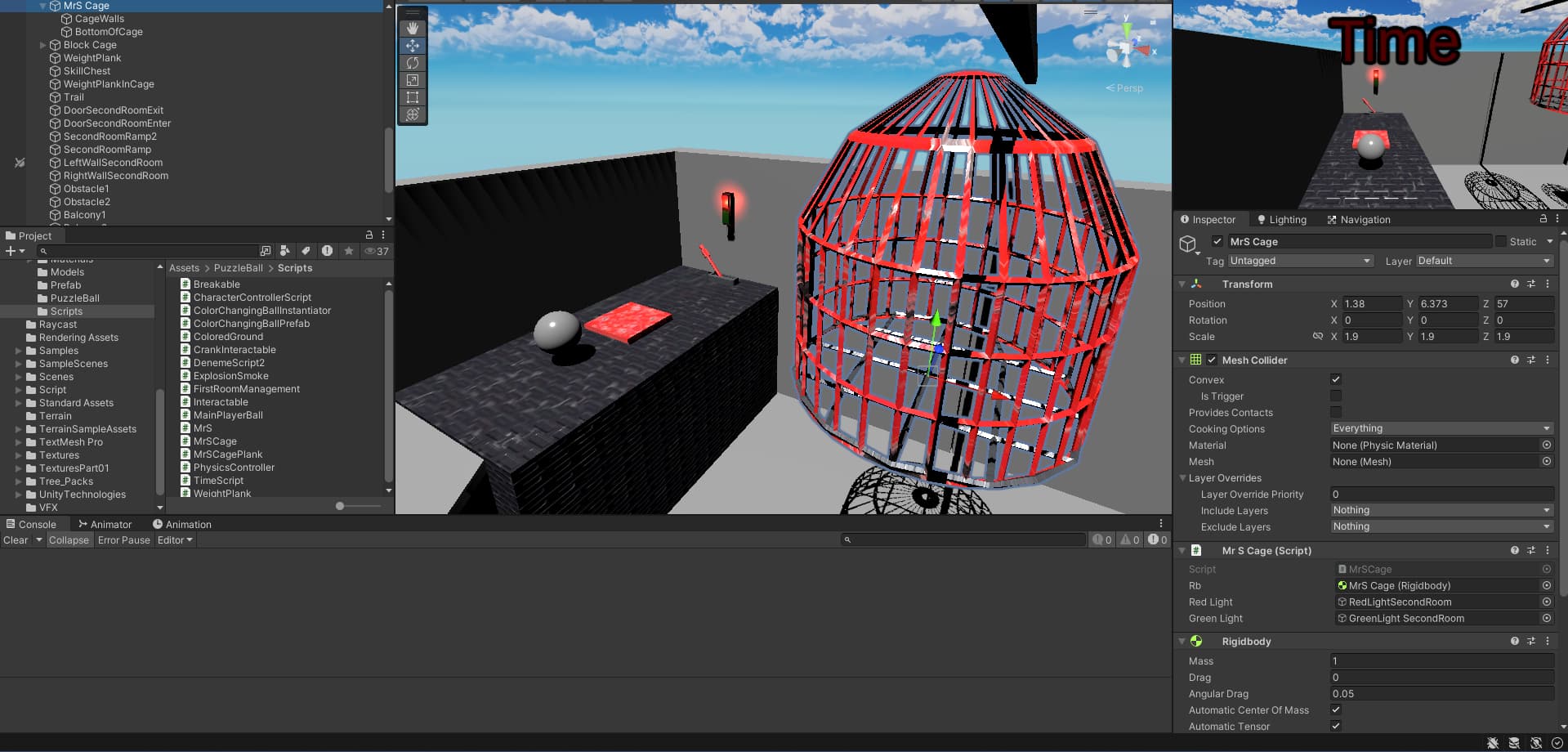Select the Rect transform tool
The image size is (1568, 752).
coord(413,97)
